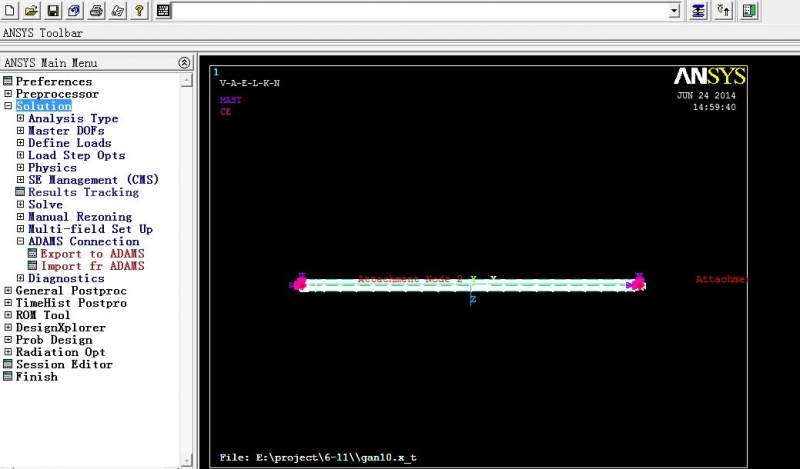Image resolution: width=800 pixels, height=469 pixels.
Task: Open the command history dropdown arrow
Action: click(674, 11)
